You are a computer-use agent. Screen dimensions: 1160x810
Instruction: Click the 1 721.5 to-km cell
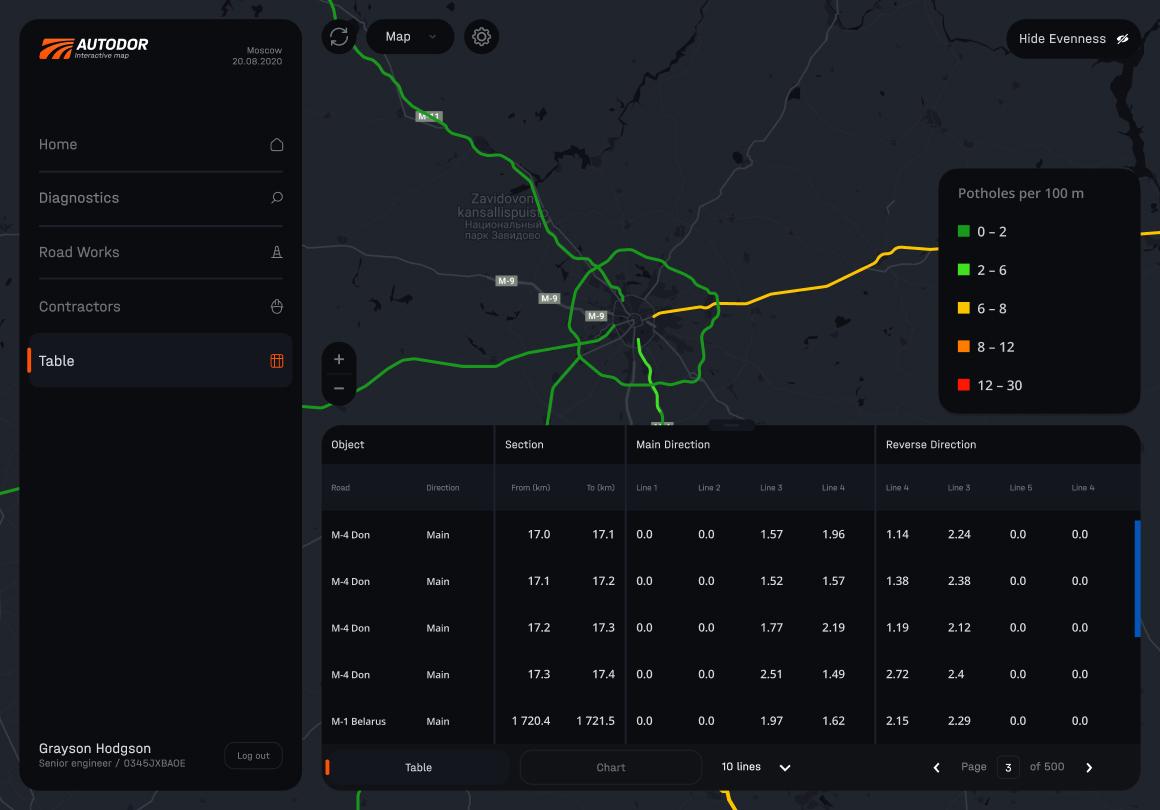coord(595,720)
